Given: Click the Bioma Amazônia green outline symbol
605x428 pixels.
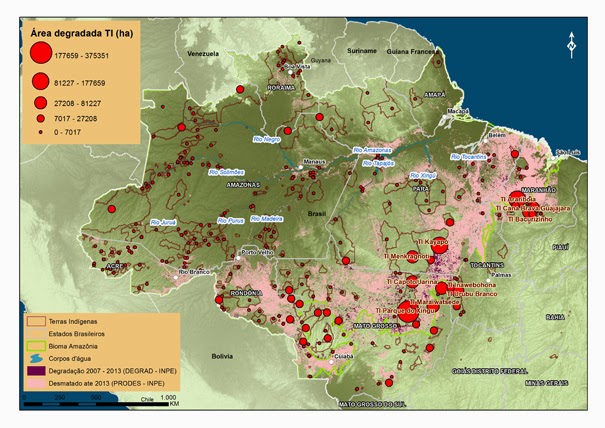Looking at the screenshot, I should [x=35, y=346].
